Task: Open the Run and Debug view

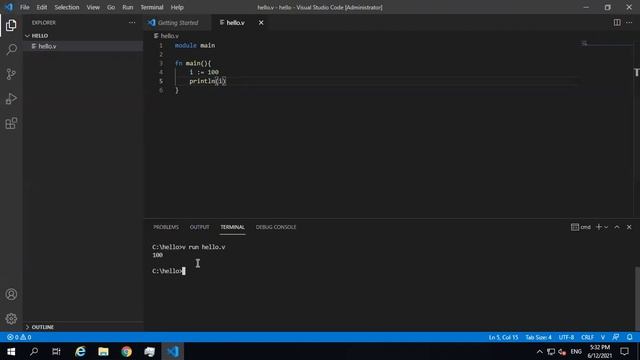Action: pyautogui.click(x=11, y=99)
